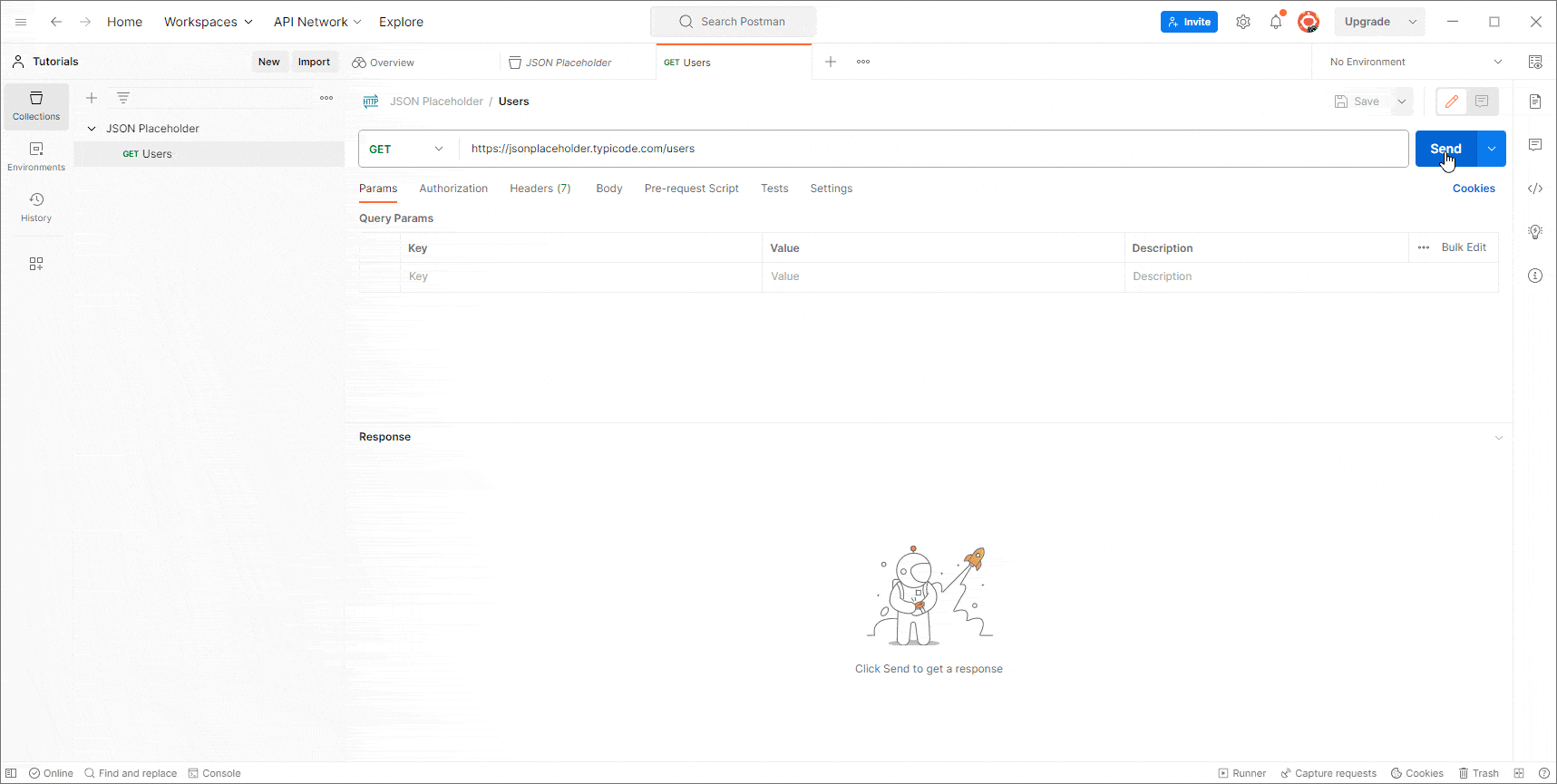This screenshot has width=1557, height=784.
Task: Click the Save button
Action: tap(1358, 102)
